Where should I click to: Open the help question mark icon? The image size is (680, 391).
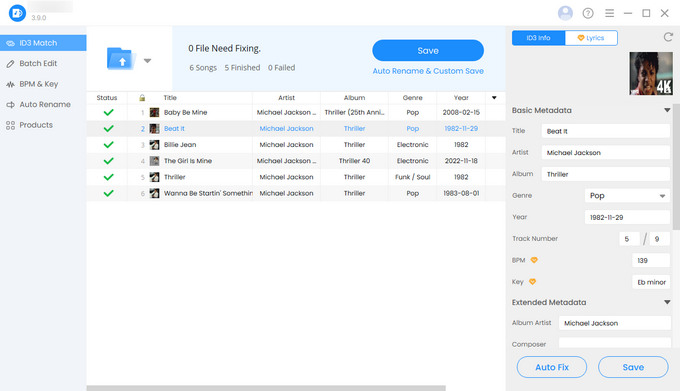point(588,13)
